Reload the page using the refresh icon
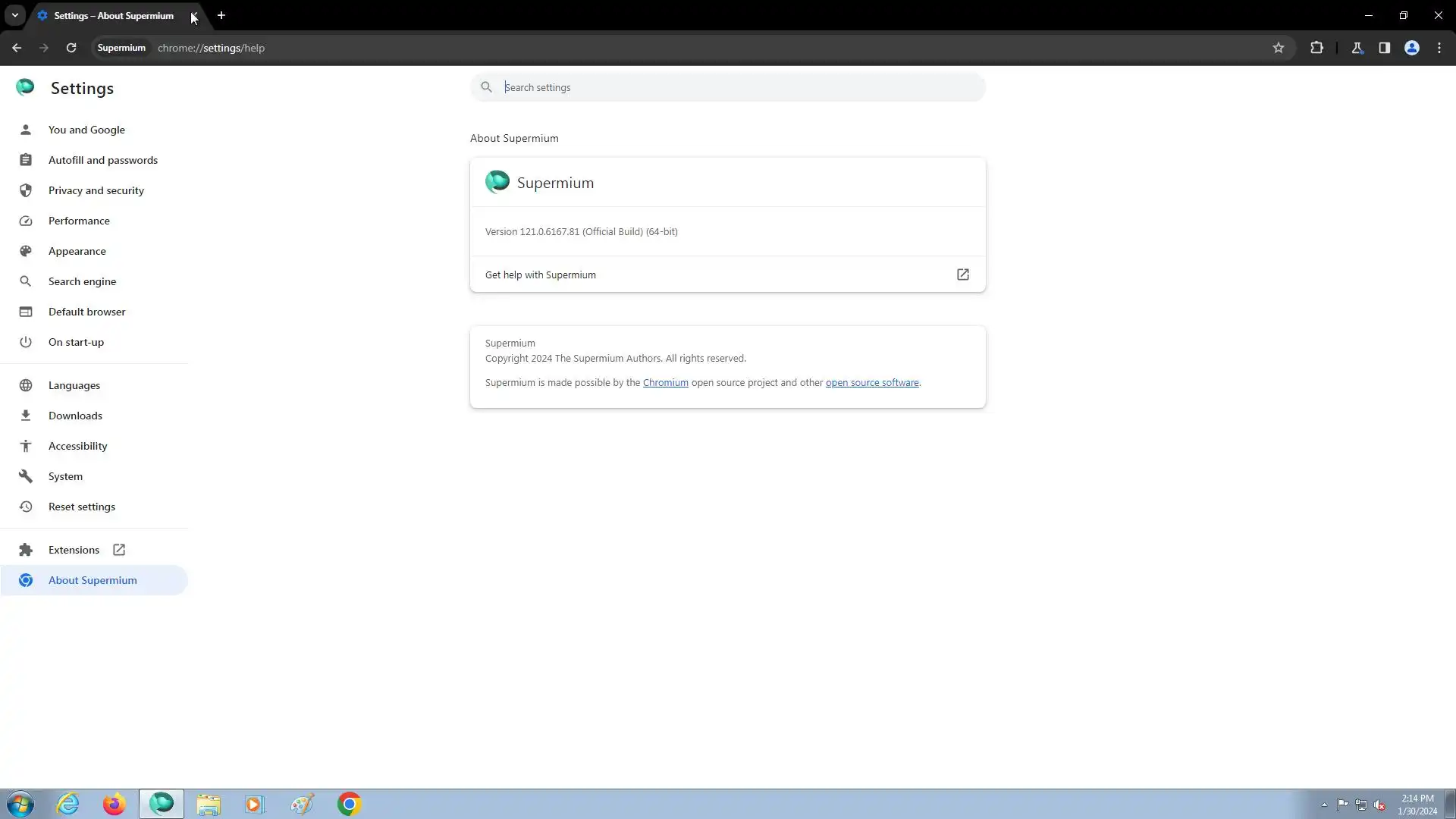The width and height of the screenshot is (1456, 819). (71, 48)
